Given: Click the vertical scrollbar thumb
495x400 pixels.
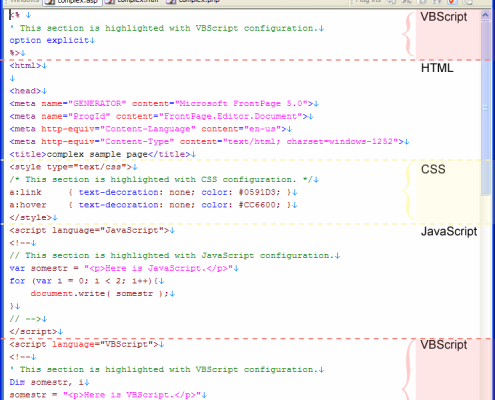Looking at the screenshot, I should click(485, 107).
